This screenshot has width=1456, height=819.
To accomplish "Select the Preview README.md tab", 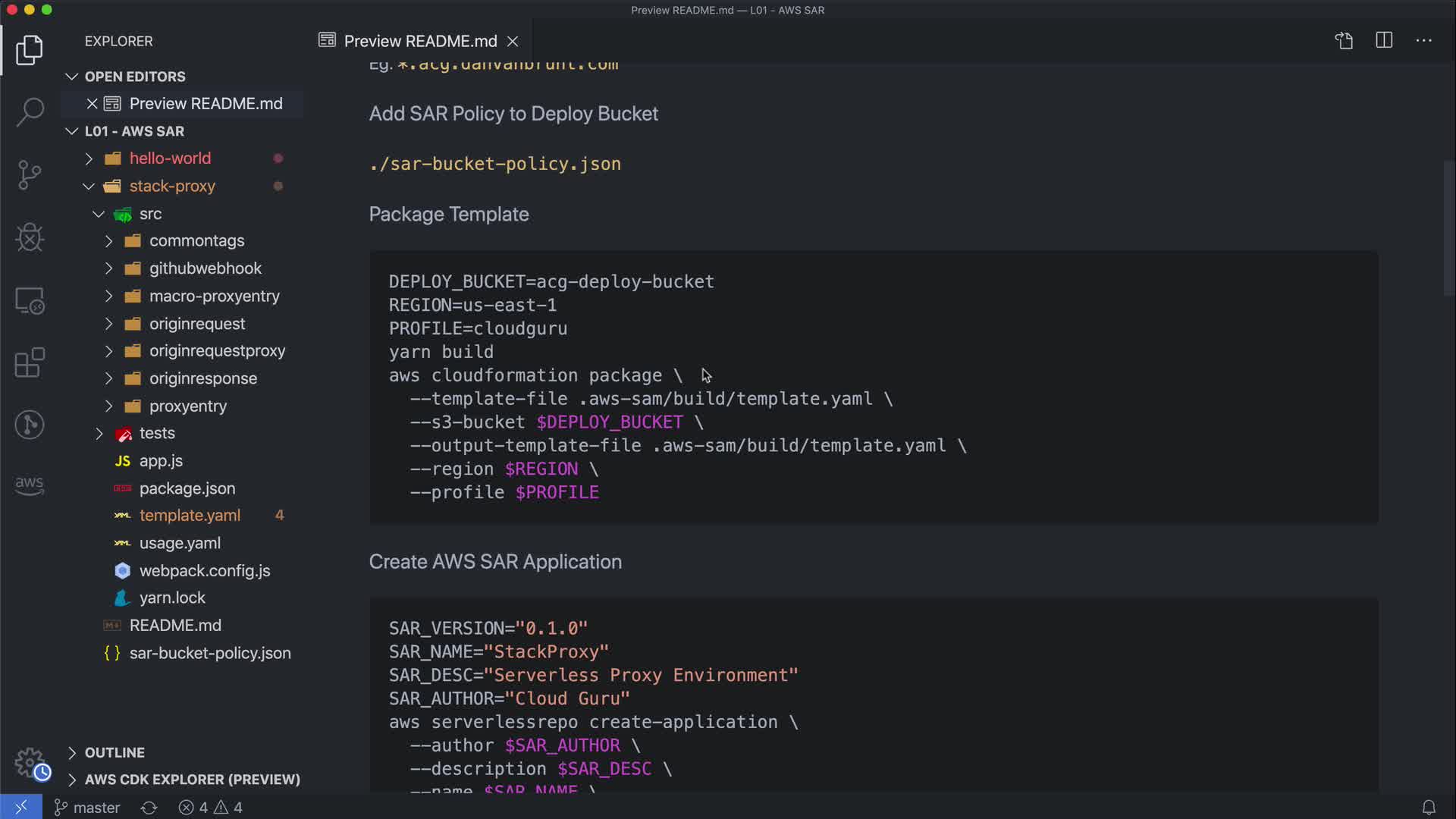I will [x=420, y=41].
